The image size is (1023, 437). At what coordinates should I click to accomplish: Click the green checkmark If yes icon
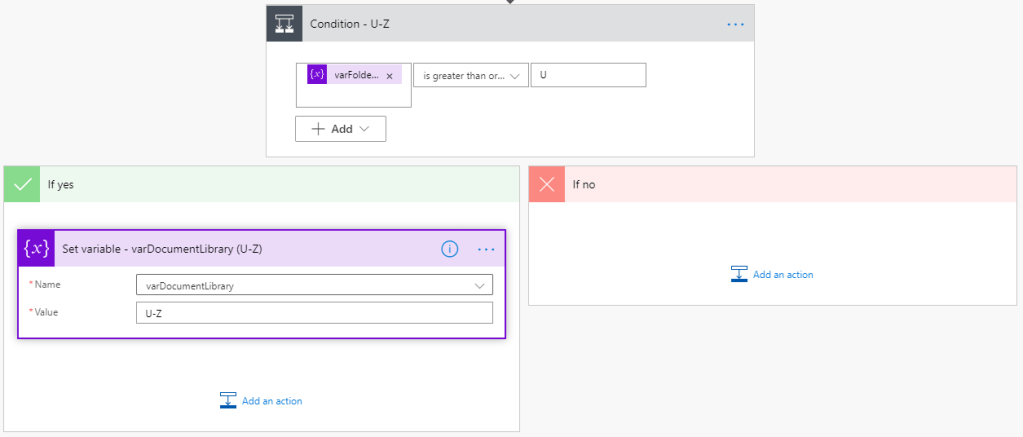(x=21, y=184)
